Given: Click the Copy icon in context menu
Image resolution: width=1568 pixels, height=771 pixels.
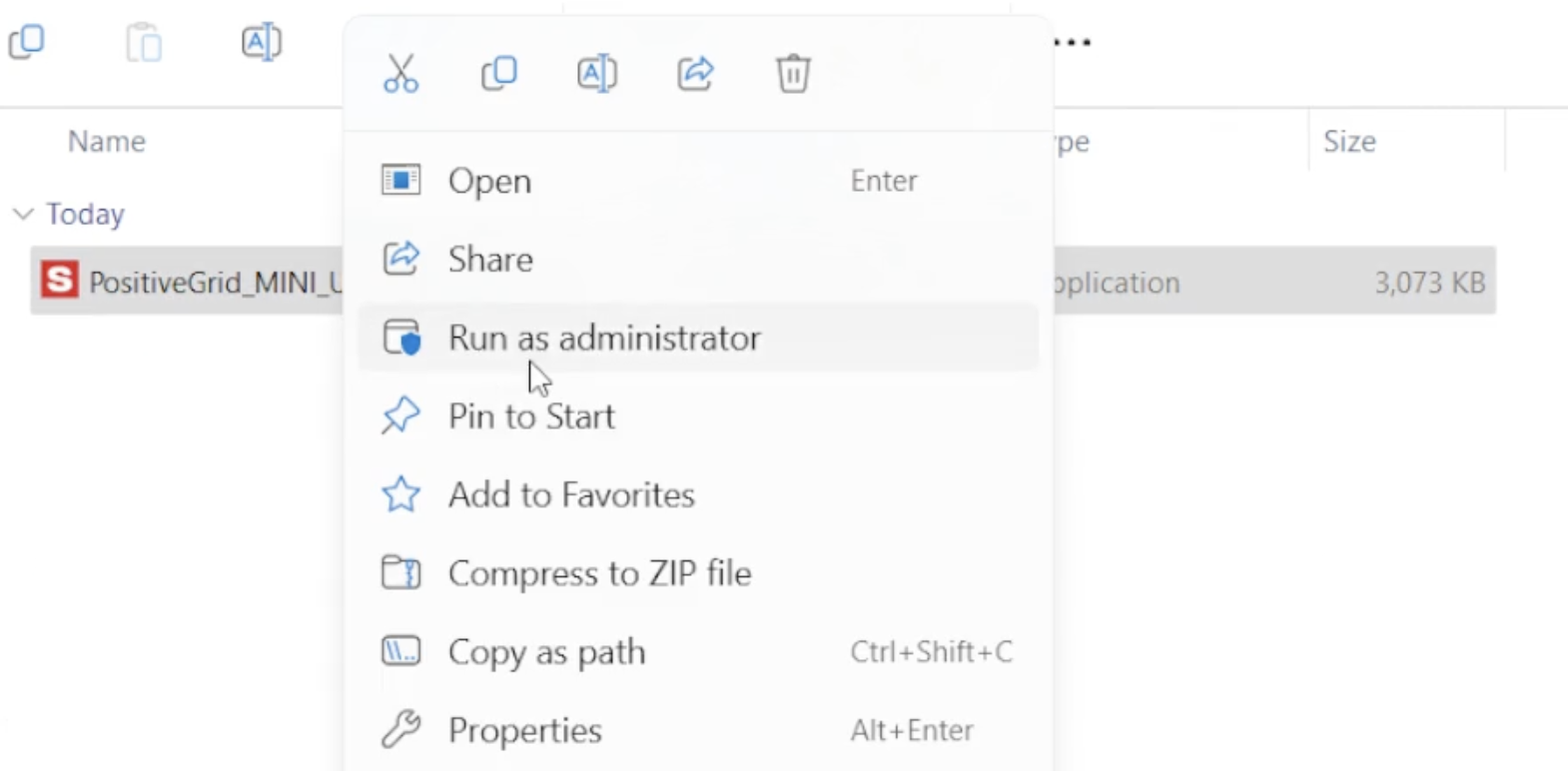Looking at the screenshot, I should (498, 73).
